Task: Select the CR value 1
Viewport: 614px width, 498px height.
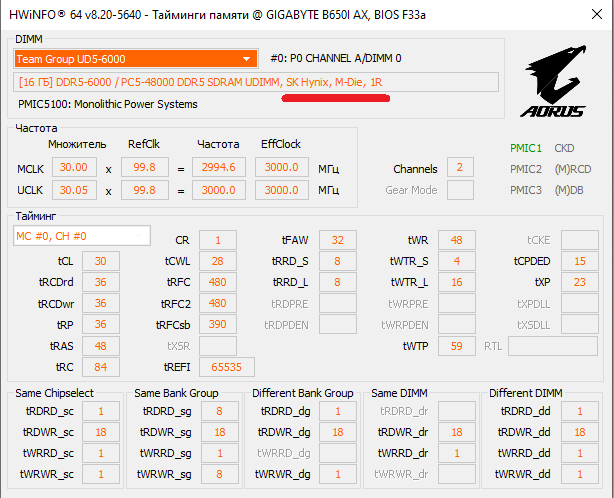Action: coord(218,240)
